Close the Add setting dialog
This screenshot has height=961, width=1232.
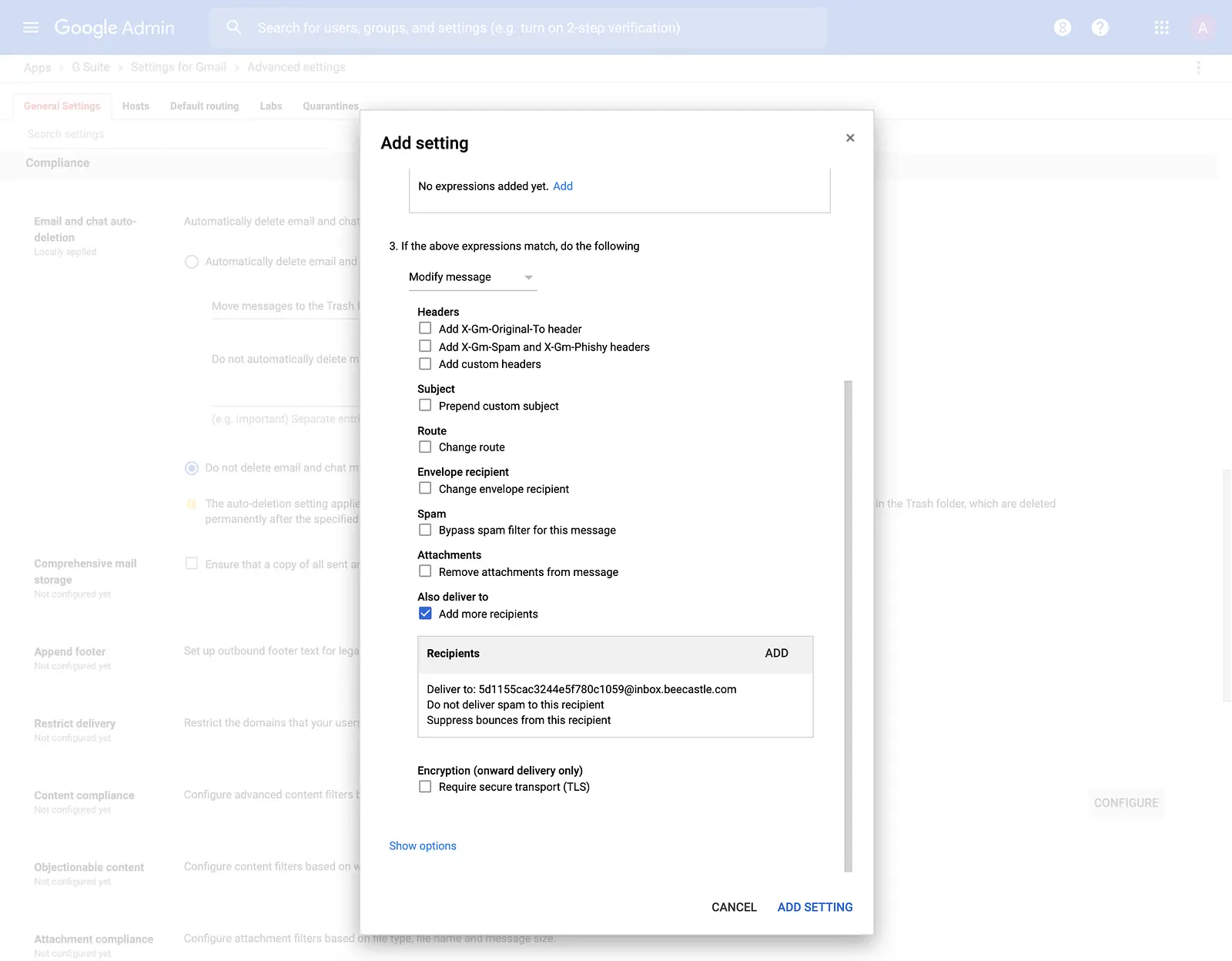(850, 138)
